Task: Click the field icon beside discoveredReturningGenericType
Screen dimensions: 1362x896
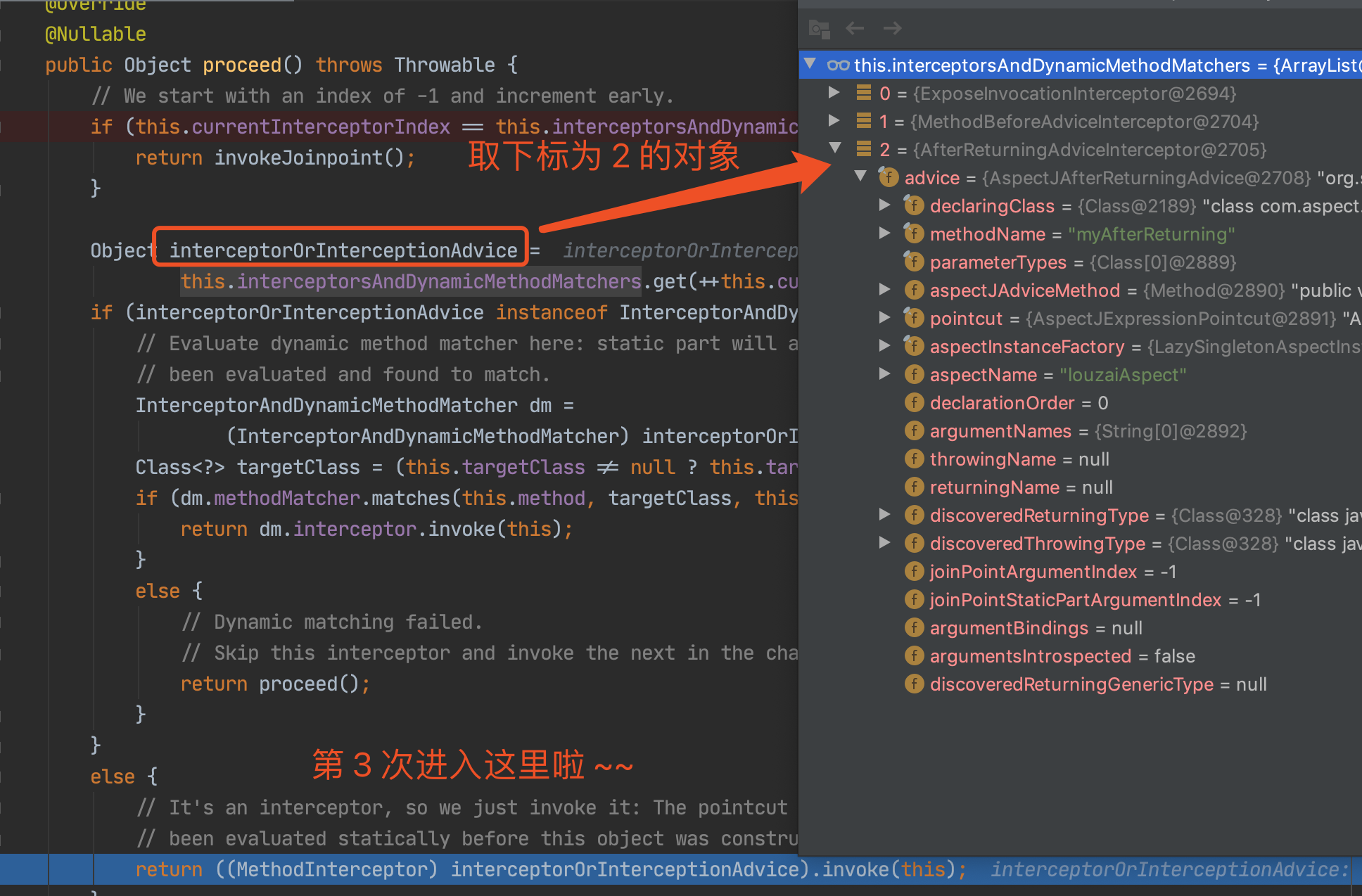Action: coord(914,684)
